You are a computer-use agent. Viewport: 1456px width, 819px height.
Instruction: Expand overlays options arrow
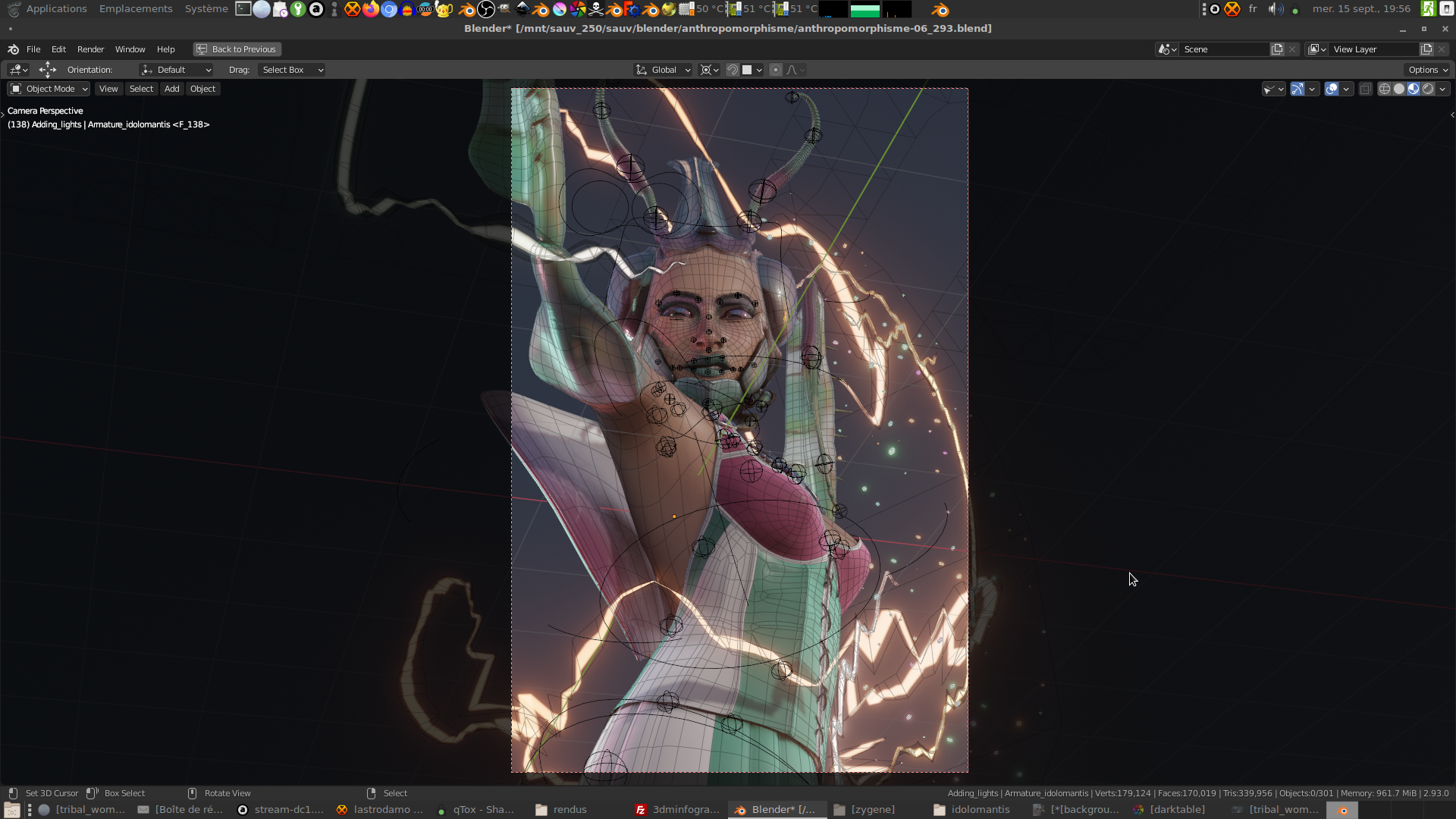tap(1346, 89)
